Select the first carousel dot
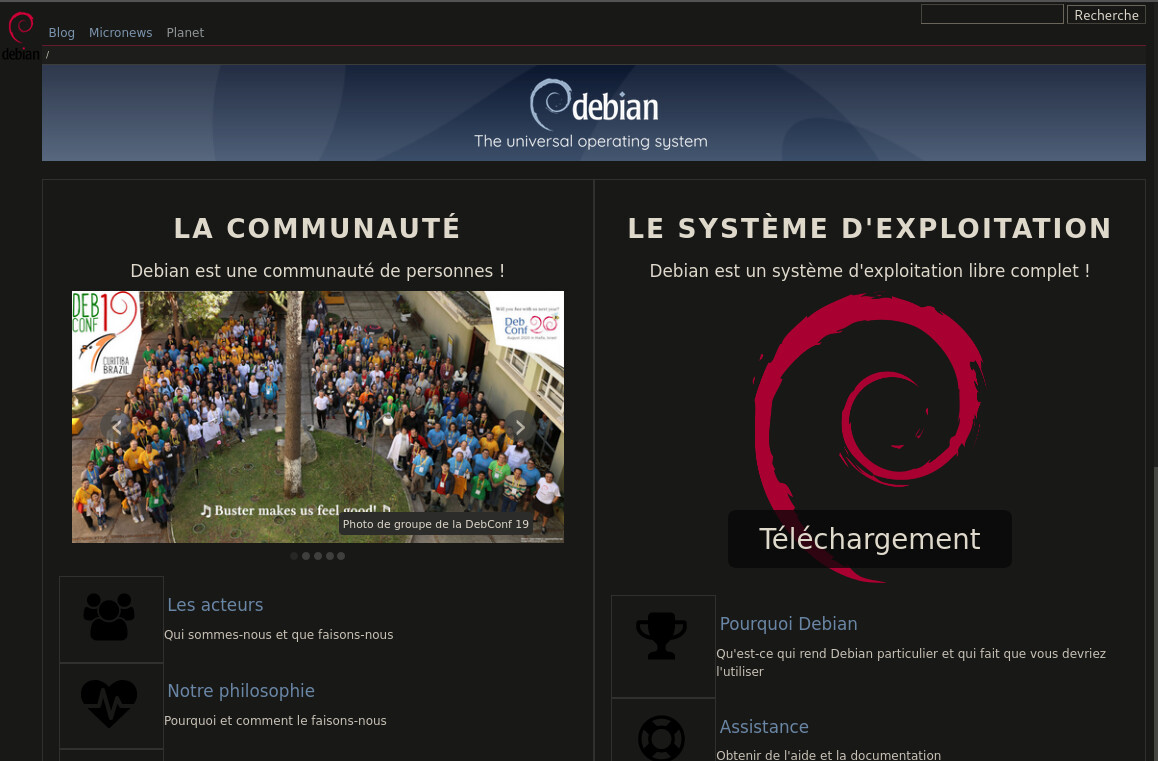 pos(294,556)
